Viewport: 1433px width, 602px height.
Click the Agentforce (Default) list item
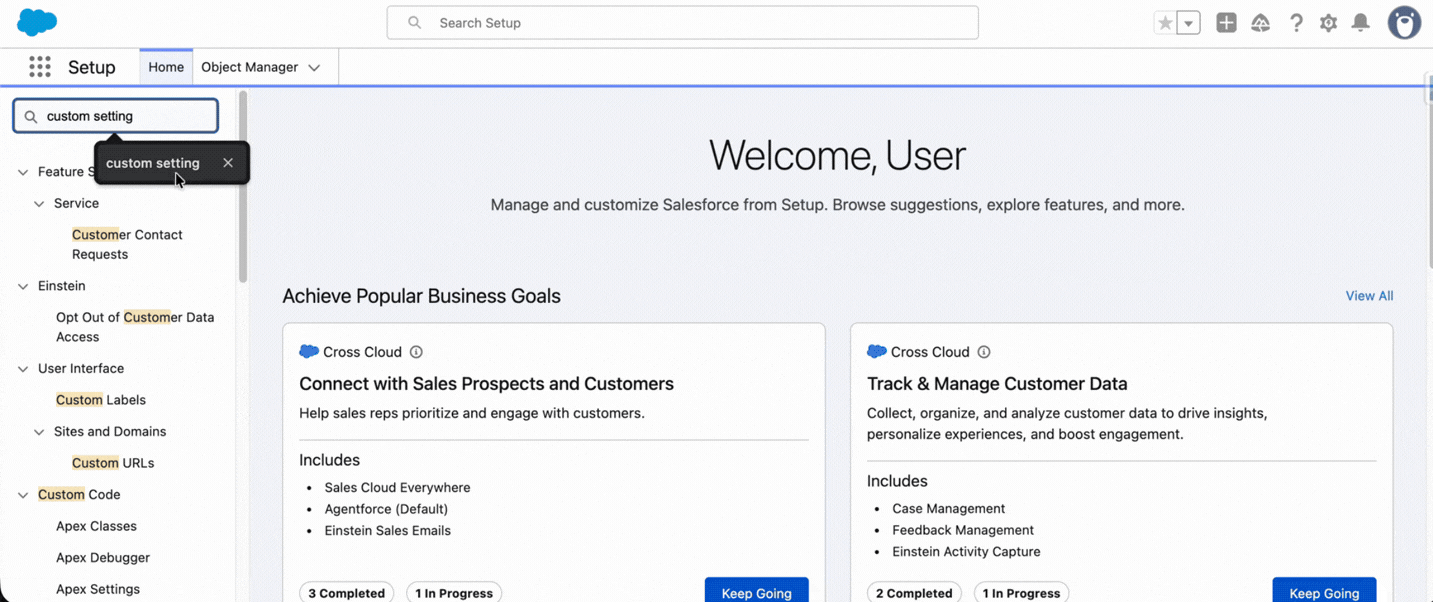click(x=386, y=509)
